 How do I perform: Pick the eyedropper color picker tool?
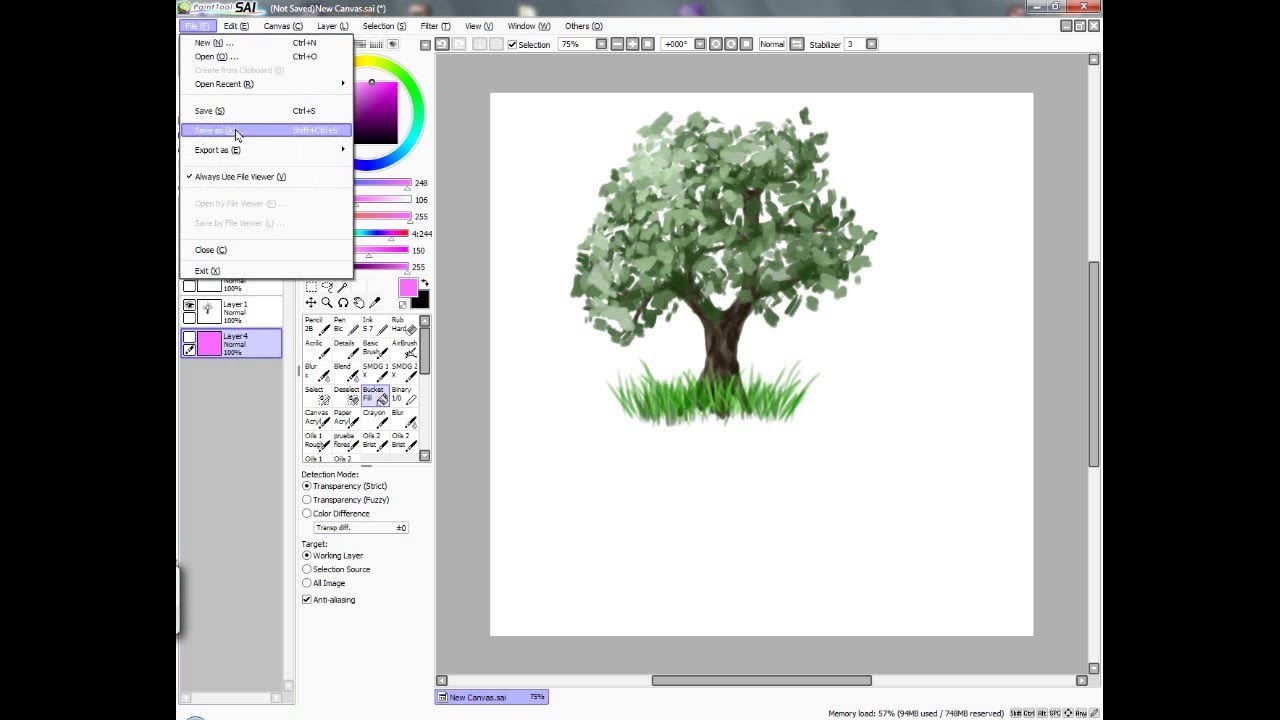pyautogui.click(x=375, y=303)
